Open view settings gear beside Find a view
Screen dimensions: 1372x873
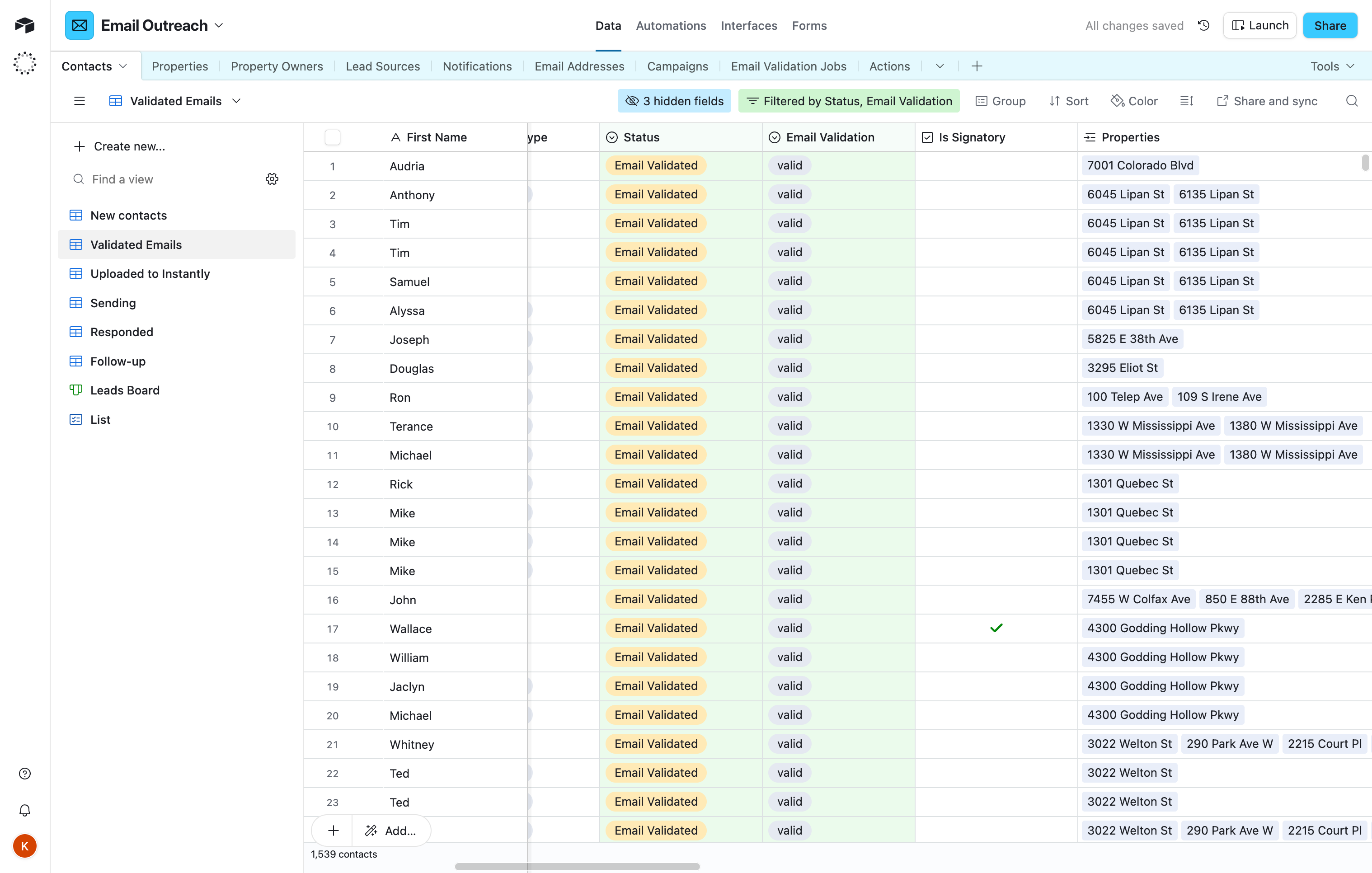click(x=272, y=178)
